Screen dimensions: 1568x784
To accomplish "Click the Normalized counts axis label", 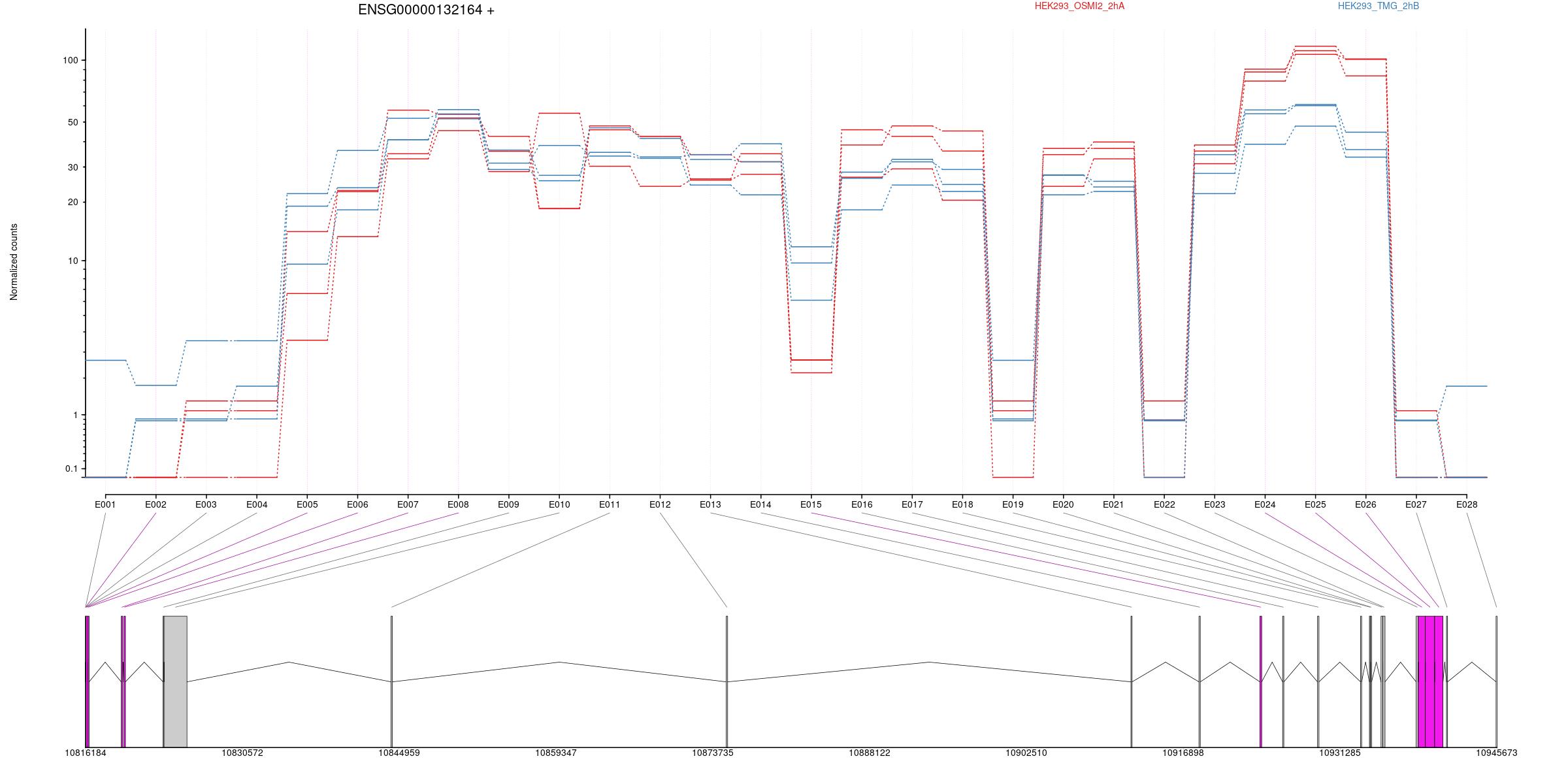I will [x=14, y=262].
